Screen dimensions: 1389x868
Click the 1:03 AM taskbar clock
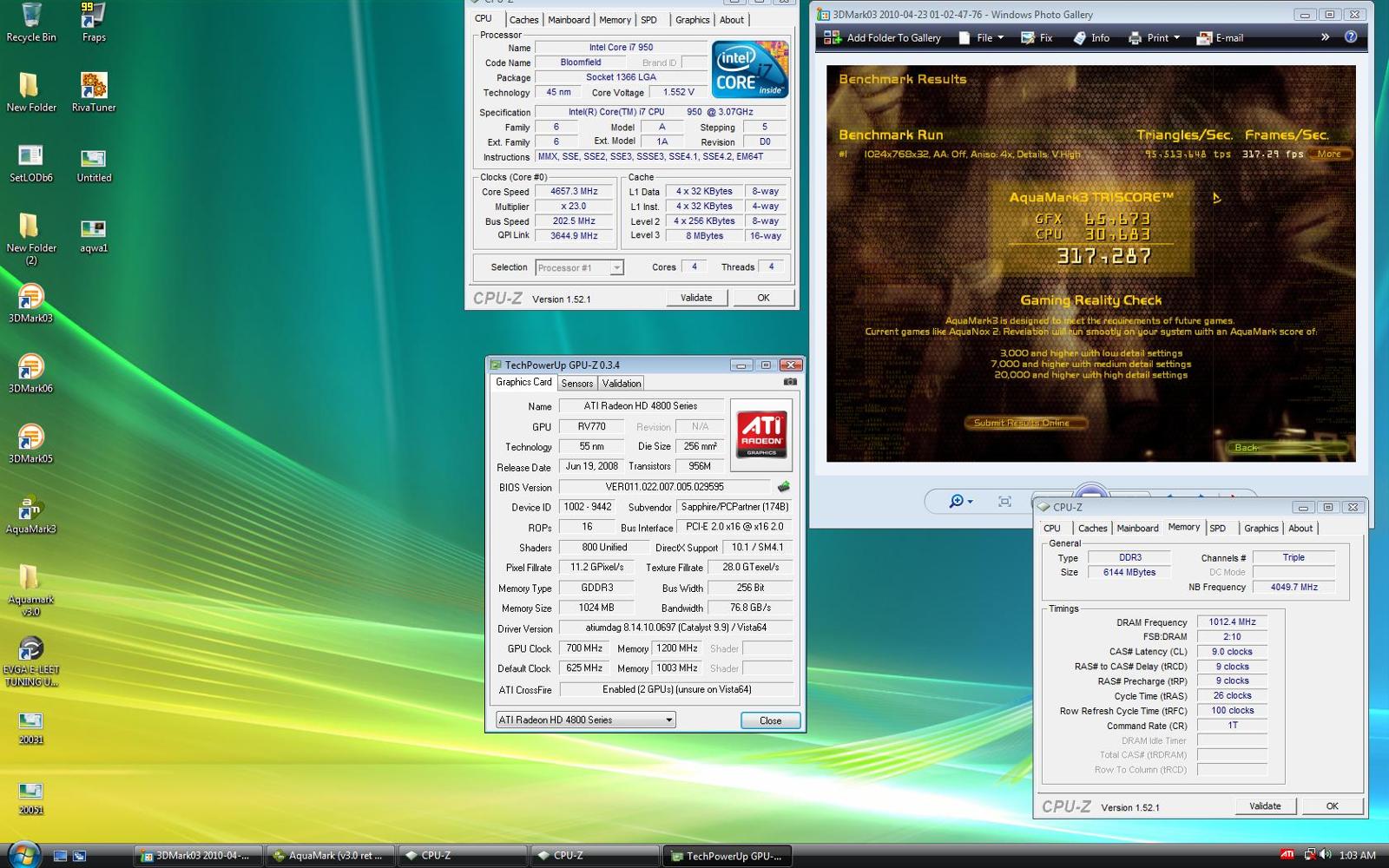(1357, 855)
